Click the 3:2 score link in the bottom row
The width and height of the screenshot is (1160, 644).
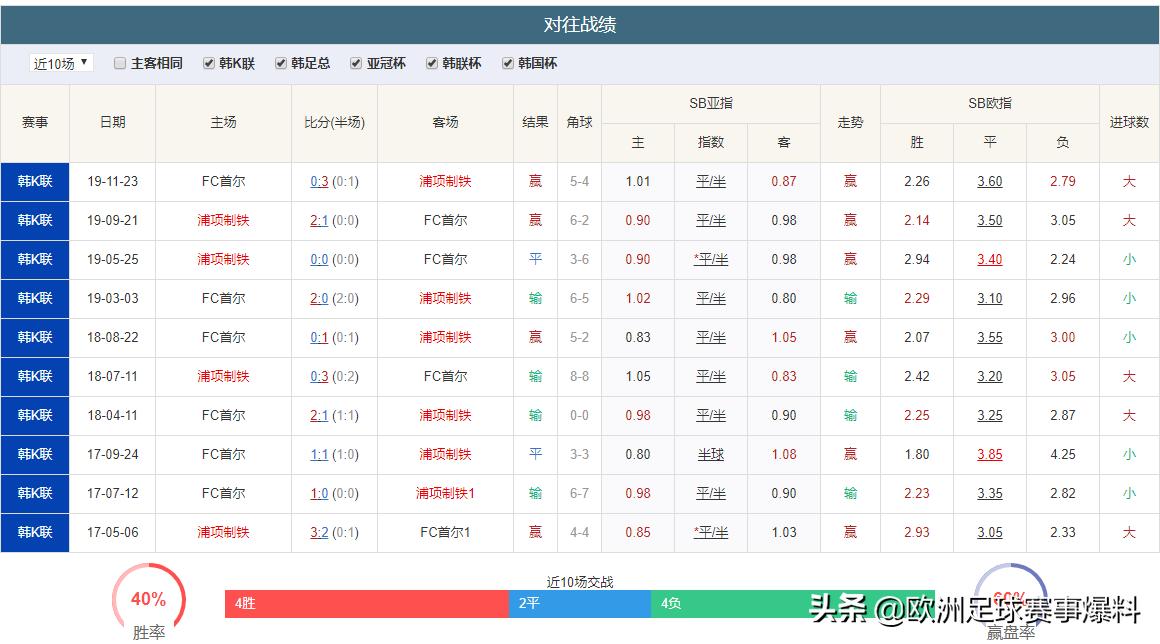[320, 533]
